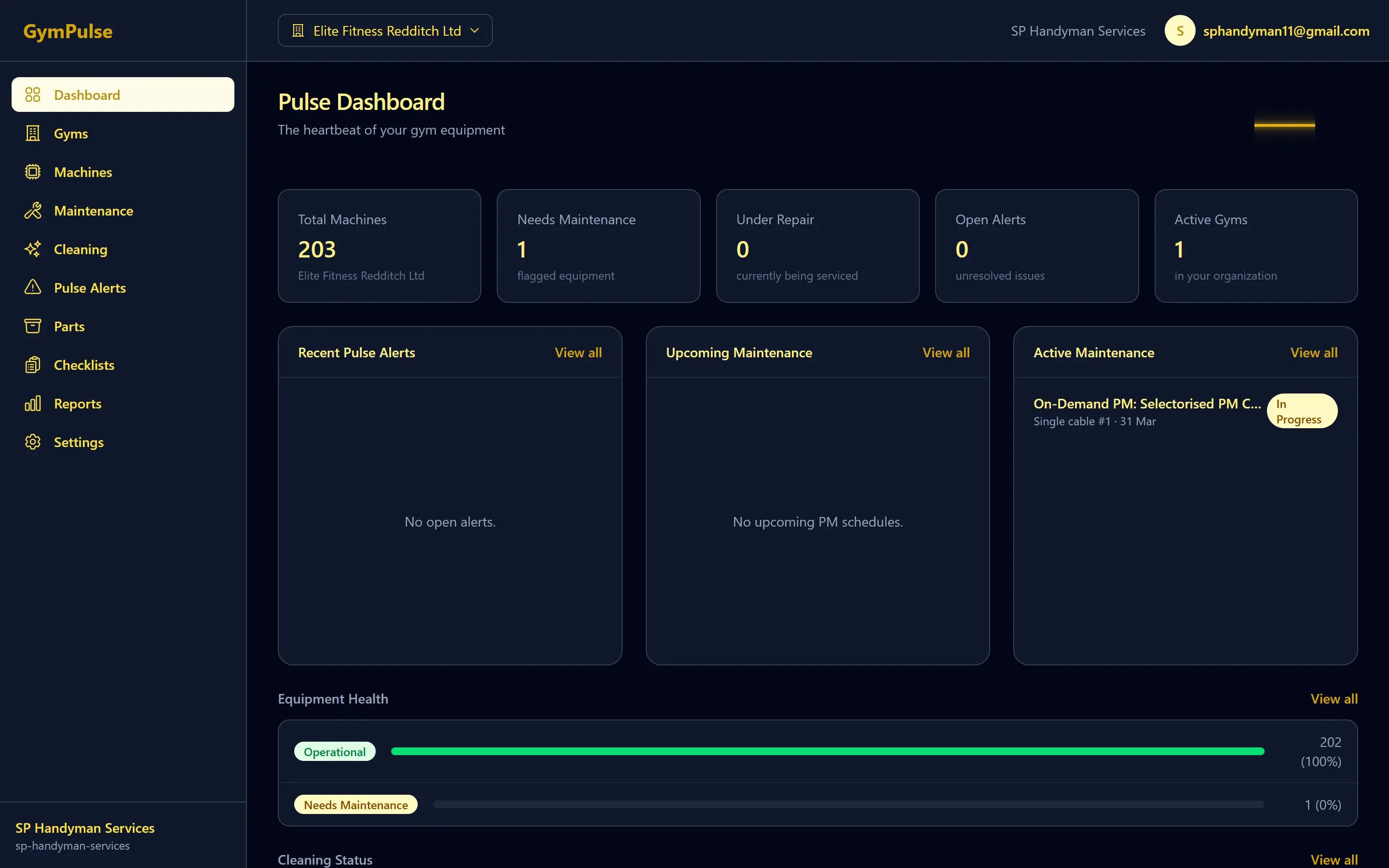Open Checklists in the sidebar
This screenshot has height=868, width=1389.
[123, 365]
